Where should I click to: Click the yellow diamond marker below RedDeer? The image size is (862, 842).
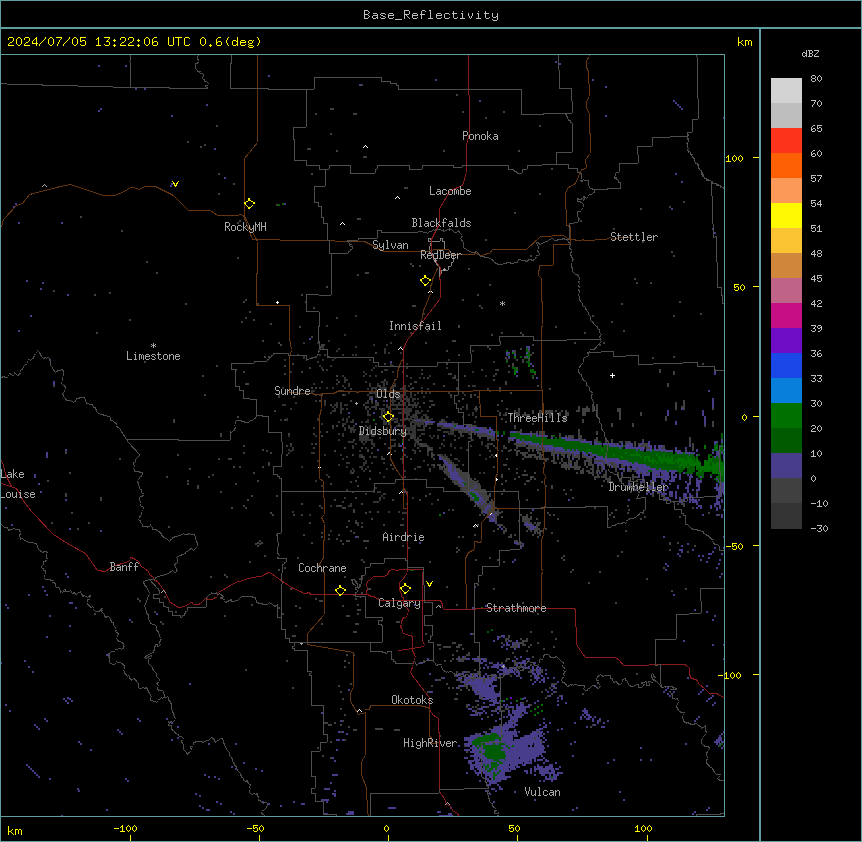point(426,281)
